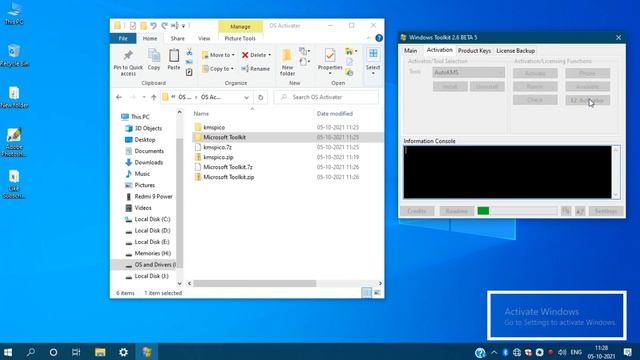Viewport: 640px width, 360px height.
Task: Create a New folder from ribbon
Action: [287, 62]
